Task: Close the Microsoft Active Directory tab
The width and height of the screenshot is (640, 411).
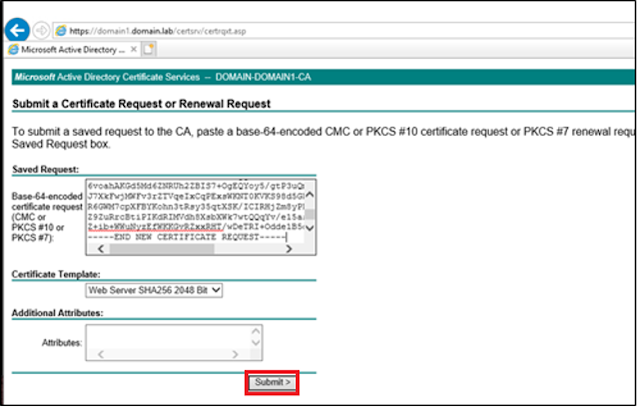Action: tap(133, 49)
